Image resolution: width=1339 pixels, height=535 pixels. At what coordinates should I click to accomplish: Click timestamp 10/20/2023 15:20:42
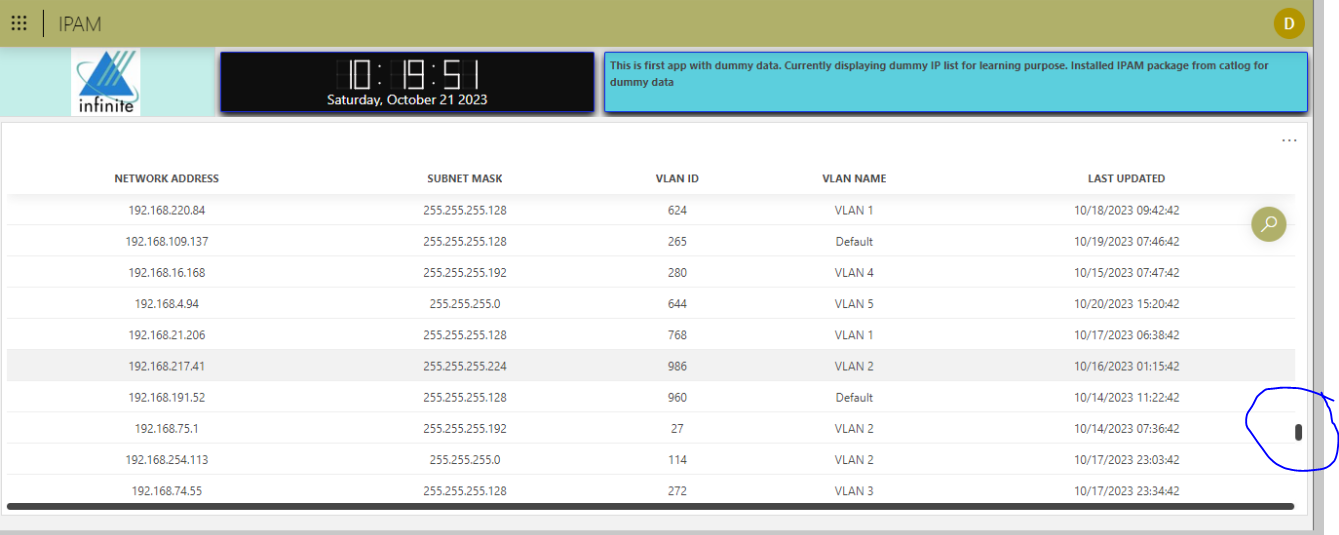pos(1127,304)
